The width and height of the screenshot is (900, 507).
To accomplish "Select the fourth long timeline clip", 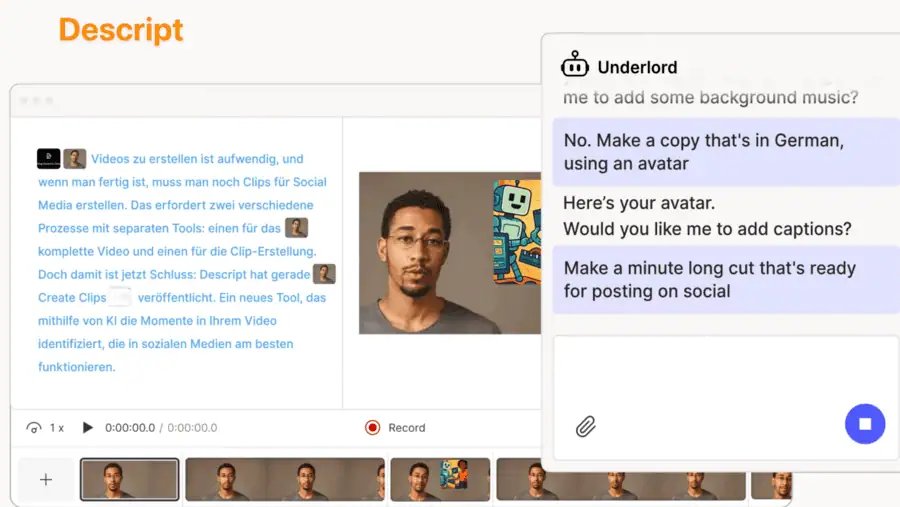I will pos(620,479).
